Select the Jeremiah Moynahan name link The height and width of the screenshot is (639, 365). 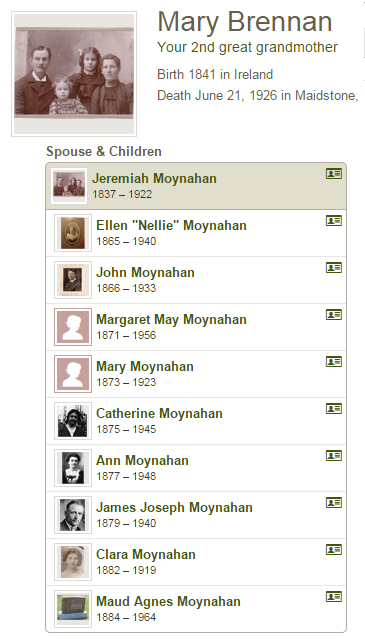click(x=154, y=178)
